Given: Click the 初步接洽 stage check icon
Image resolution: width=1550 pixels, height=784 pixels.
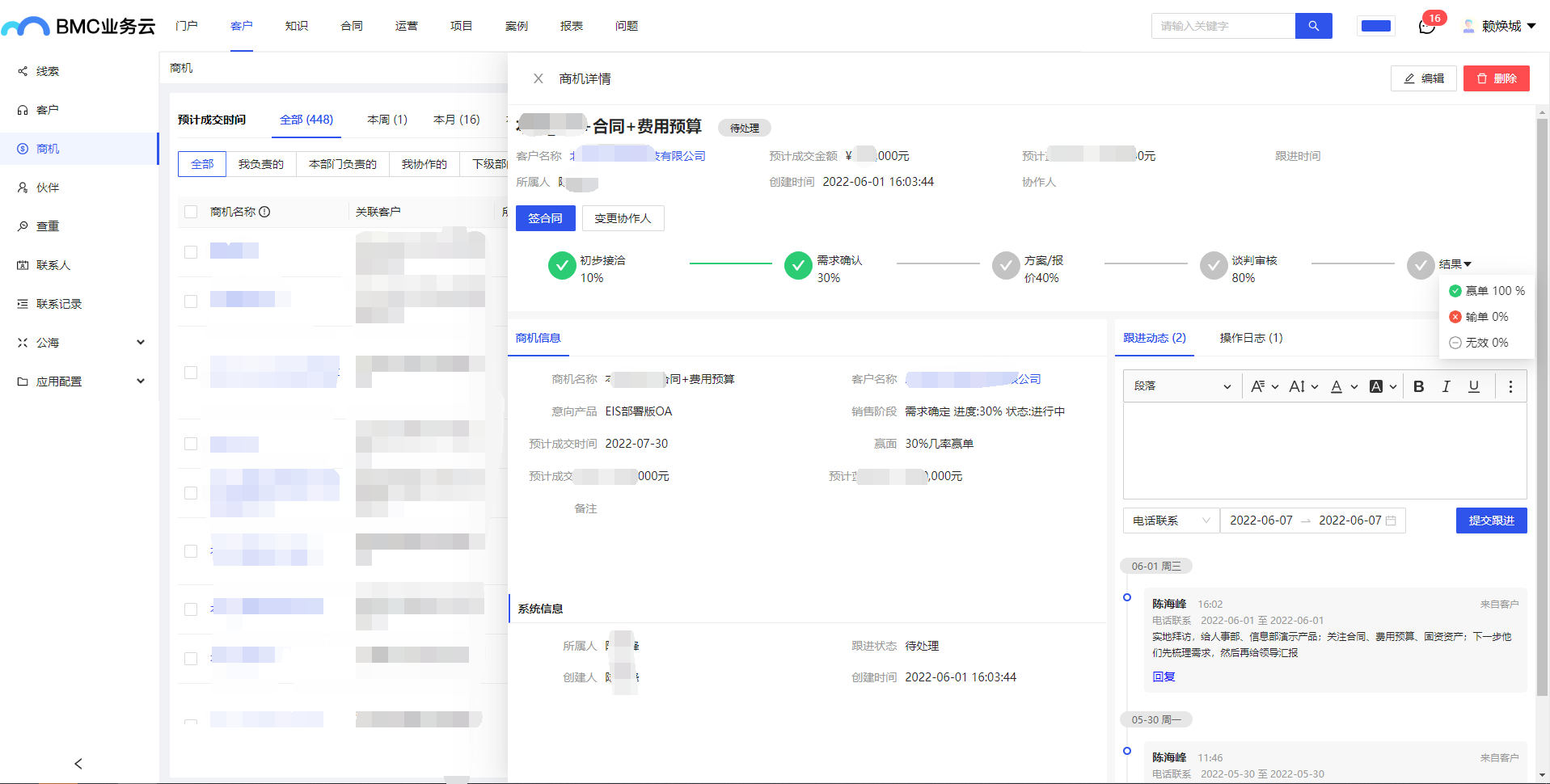Looking at the screenshot, I should 562,265.
